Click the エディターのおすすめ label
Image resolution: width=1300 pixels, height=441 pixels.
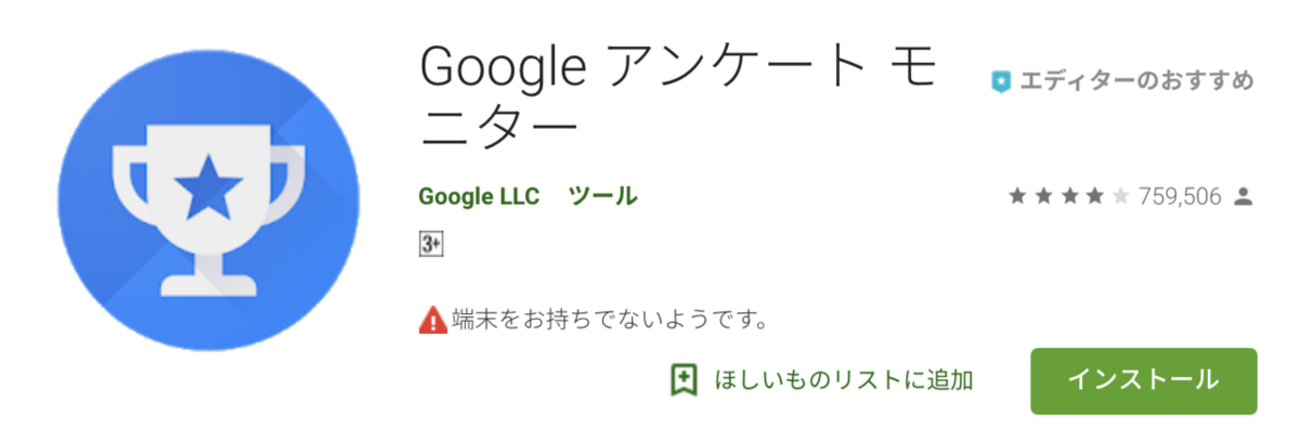coord(1136,81)
